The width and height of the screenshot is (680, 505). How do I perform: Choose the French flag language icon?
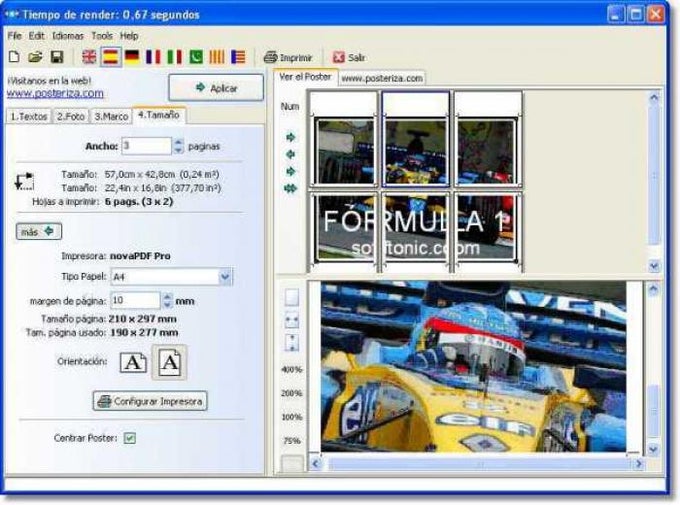click(153, 57)
